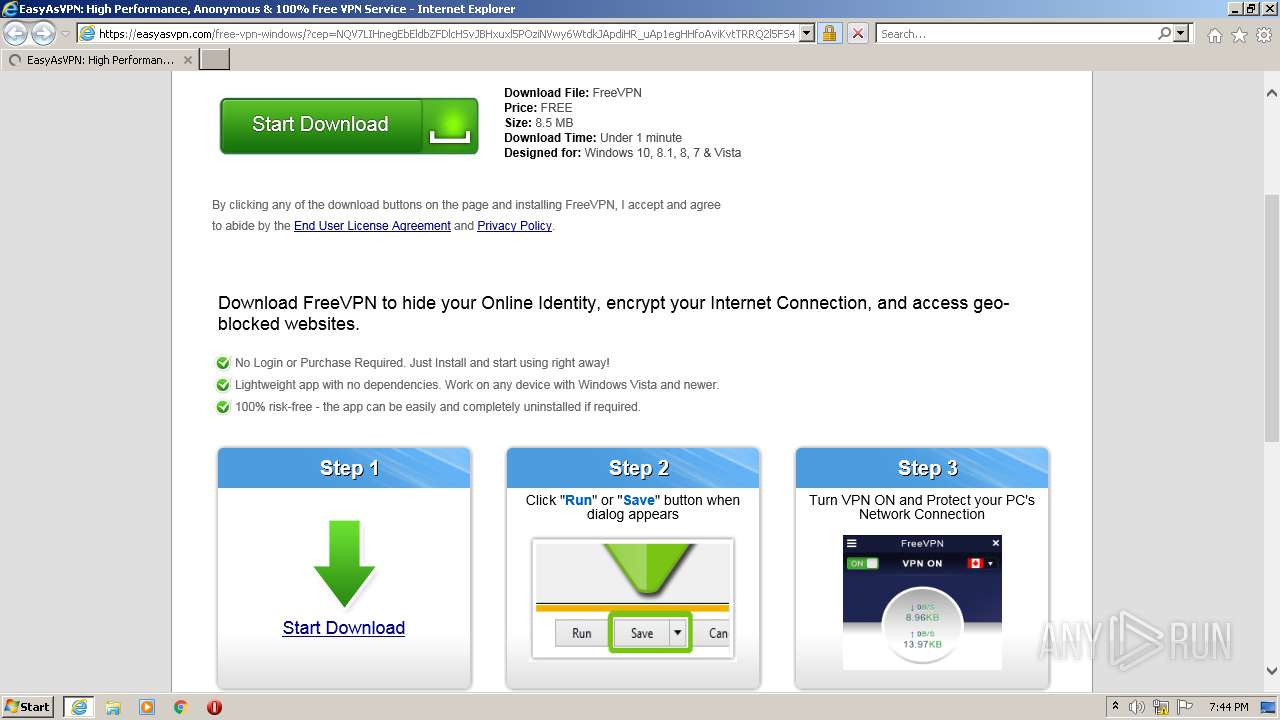
Task: Open the Home page icon
Action: click(x=1214, y=35)
